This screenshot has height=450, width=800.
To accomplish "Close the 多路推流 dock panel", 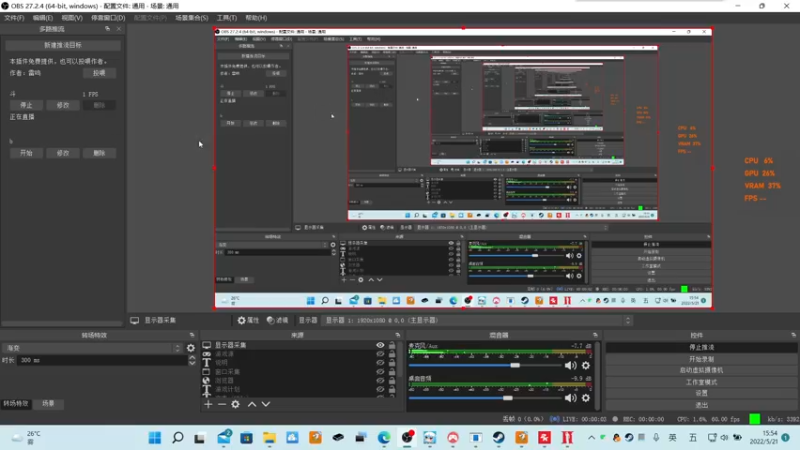I will tap(119, 29).
